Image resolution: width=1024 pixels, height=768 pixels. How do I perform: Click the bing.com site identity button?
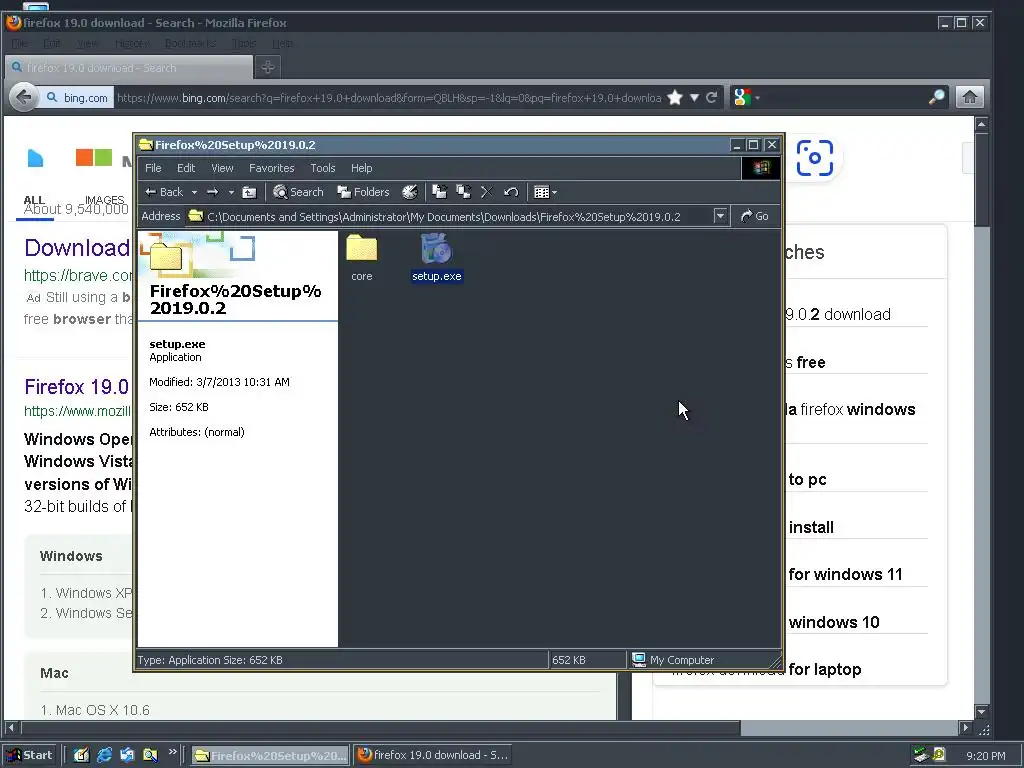tap(77, 98)
